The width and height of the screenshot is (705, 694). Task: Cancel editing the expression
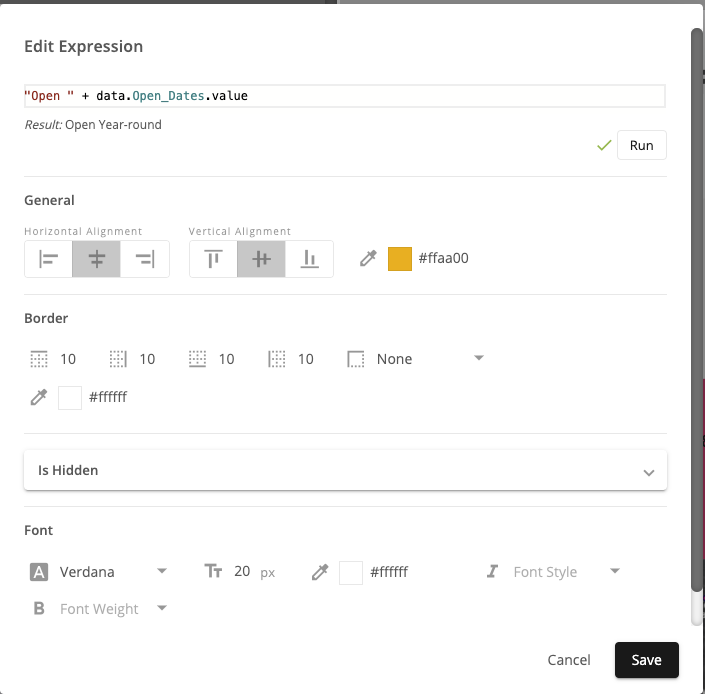(569, 660)
